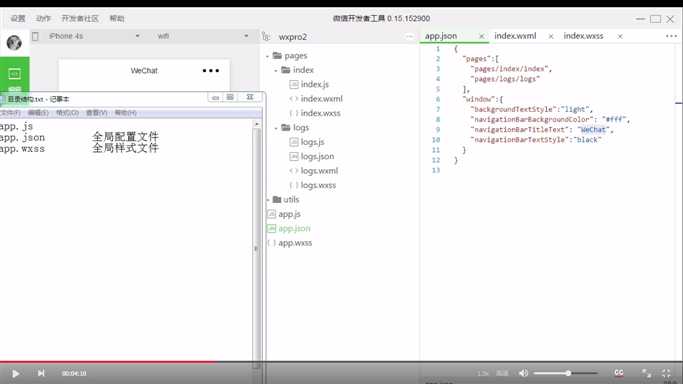Toggle closed captions CC button
This screenshot has height=384, width=683.
(619, 373)
